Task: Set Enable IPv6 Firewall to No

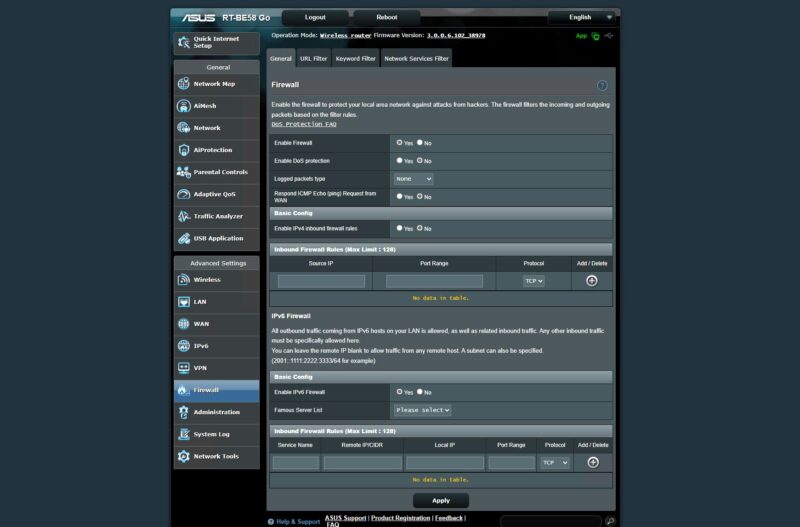Action: click(x=420, y=392)
